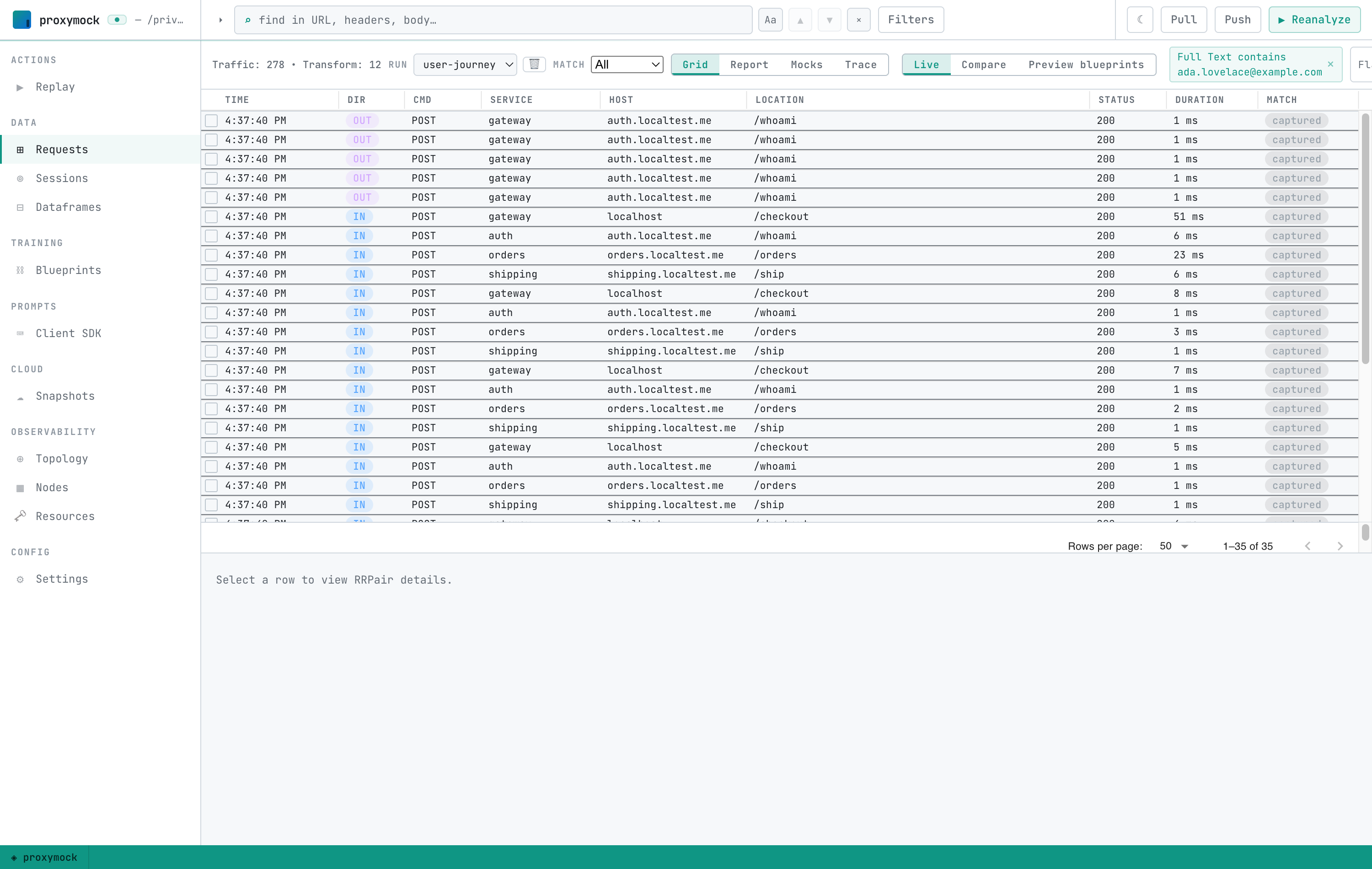Go to next search match arrow
This screenshot has width=1372, height=869.
830,20
